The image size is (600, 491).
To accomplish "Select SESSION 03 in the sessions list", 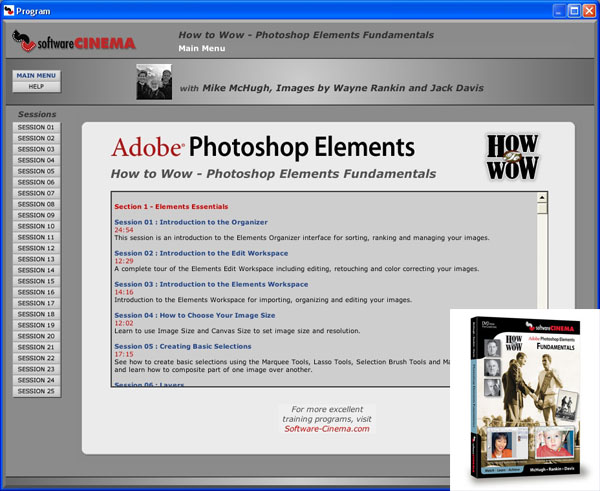I will [x=36, y=149].
